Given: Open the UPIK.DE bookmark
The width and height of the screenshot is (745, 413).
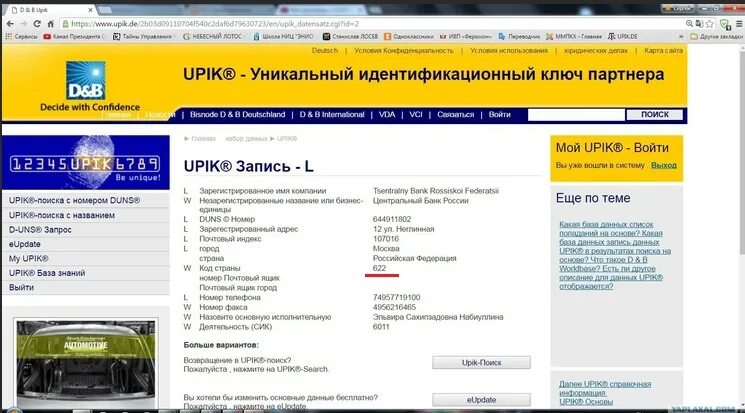Looking at the screenshot, I should [622, 37].
